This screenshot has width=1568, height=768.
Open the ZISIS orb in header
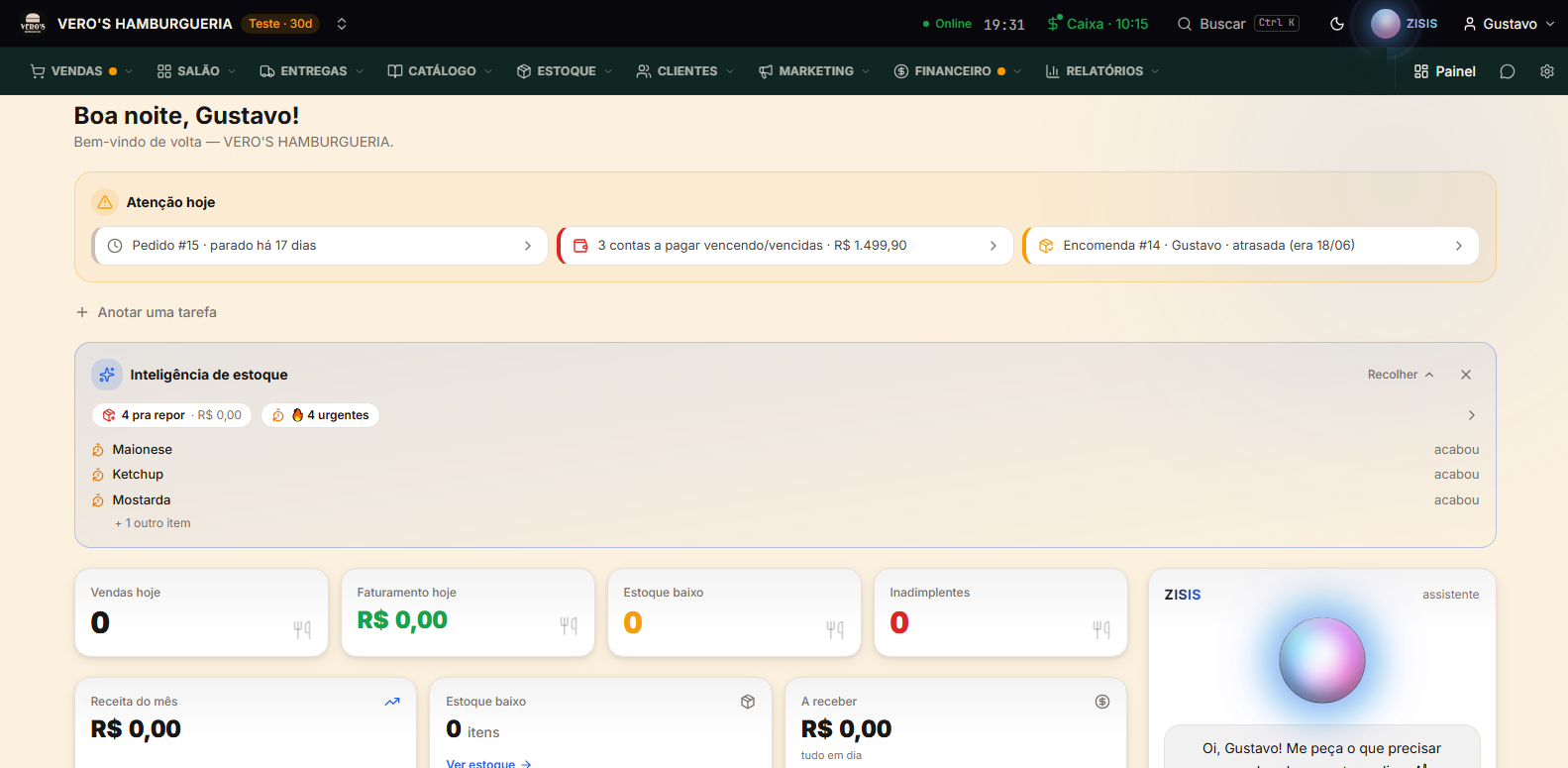(1385, 24)
